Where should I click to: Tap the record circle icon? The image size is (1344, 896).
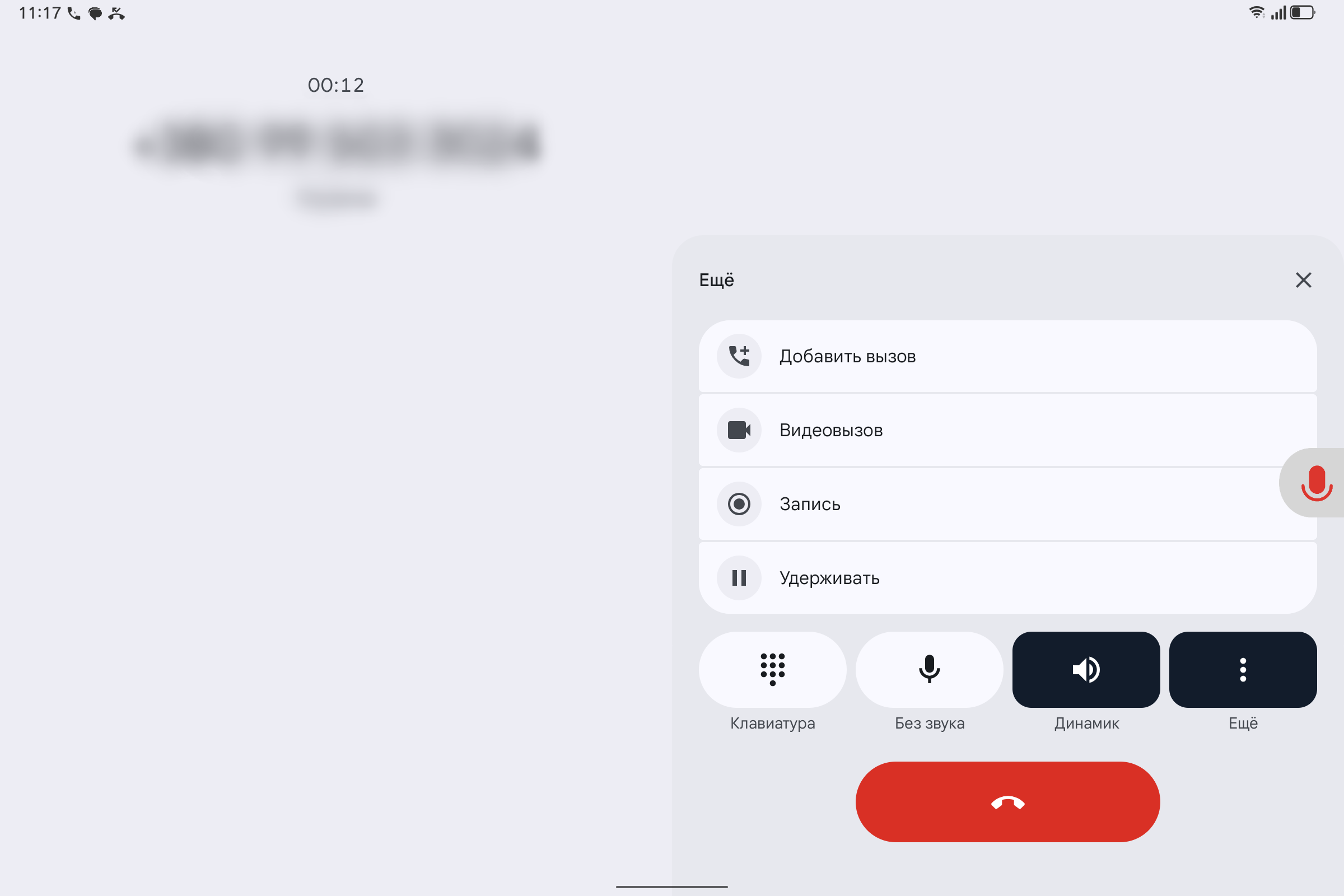tap(739, 504)
